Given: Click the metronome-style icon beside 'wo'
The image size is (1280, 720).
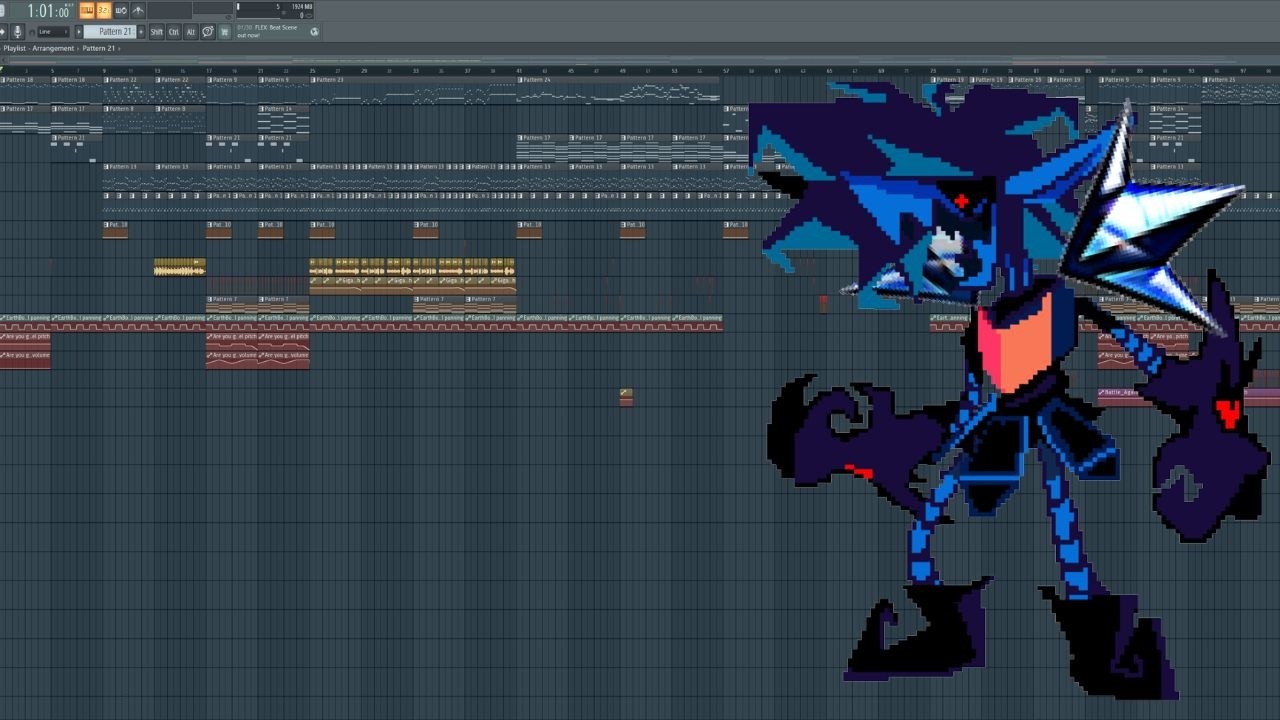Looking at the screenshot, I should pyautogui.click(x=138, y=11).
